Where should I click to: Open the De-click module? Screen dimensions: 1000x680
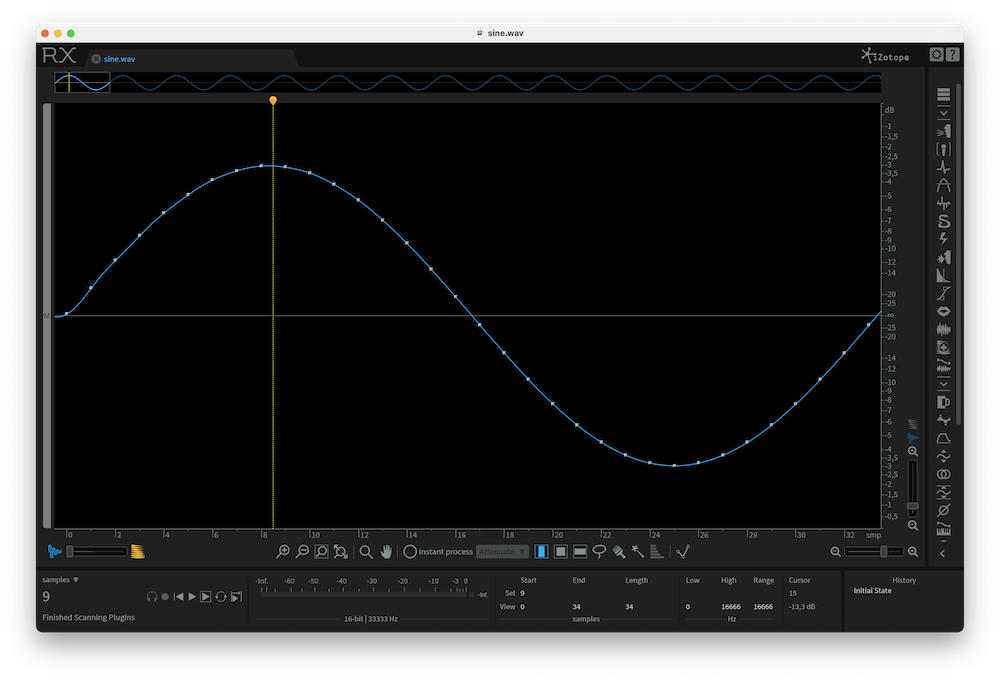[943, 168]
